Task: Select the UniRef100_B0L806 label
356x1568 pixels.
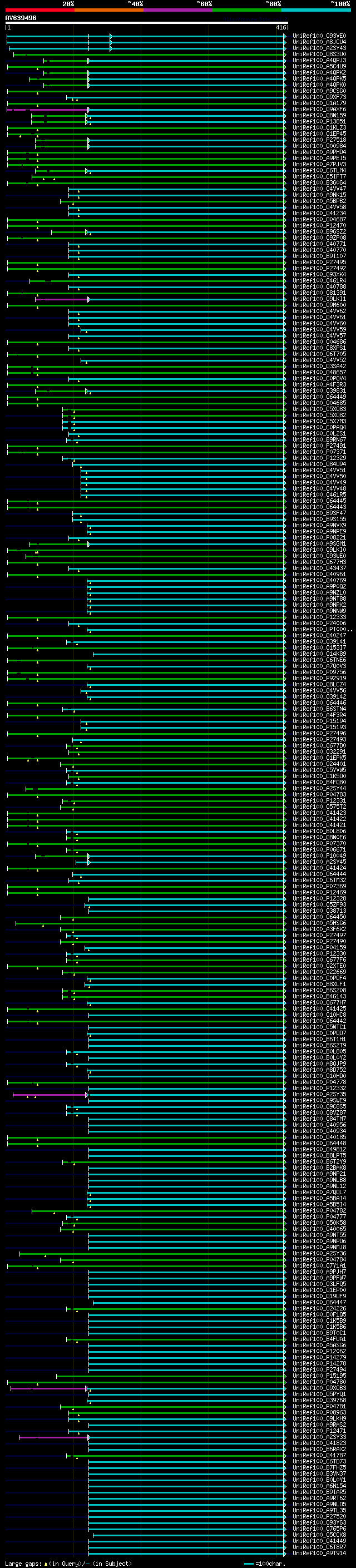Action: [x=319, y=832]
